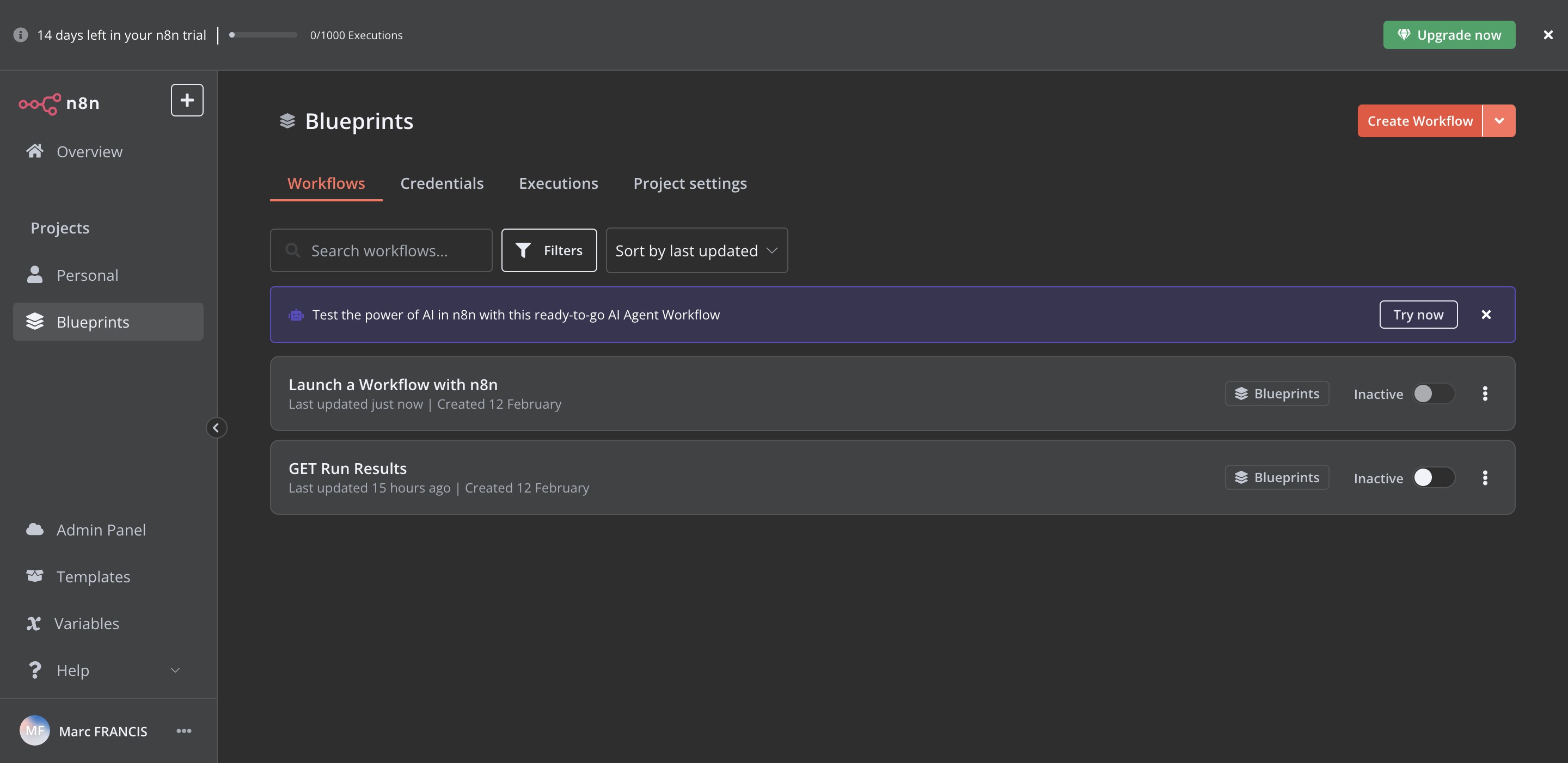Click Inactive label on Launch a Workflow row
The width and height of the screenshot is (1568, 763).
(1378, 394)
